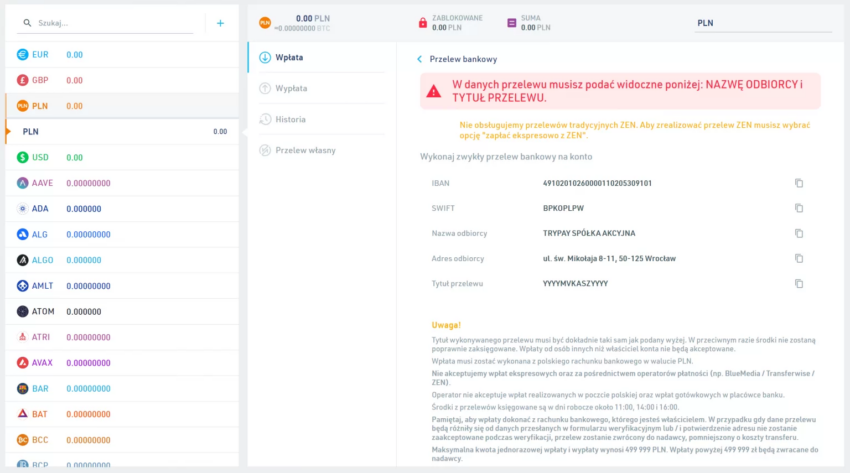Open the PLN currency selector field
The width and height of the screenshot is (850, 473).
pos(763,23)
